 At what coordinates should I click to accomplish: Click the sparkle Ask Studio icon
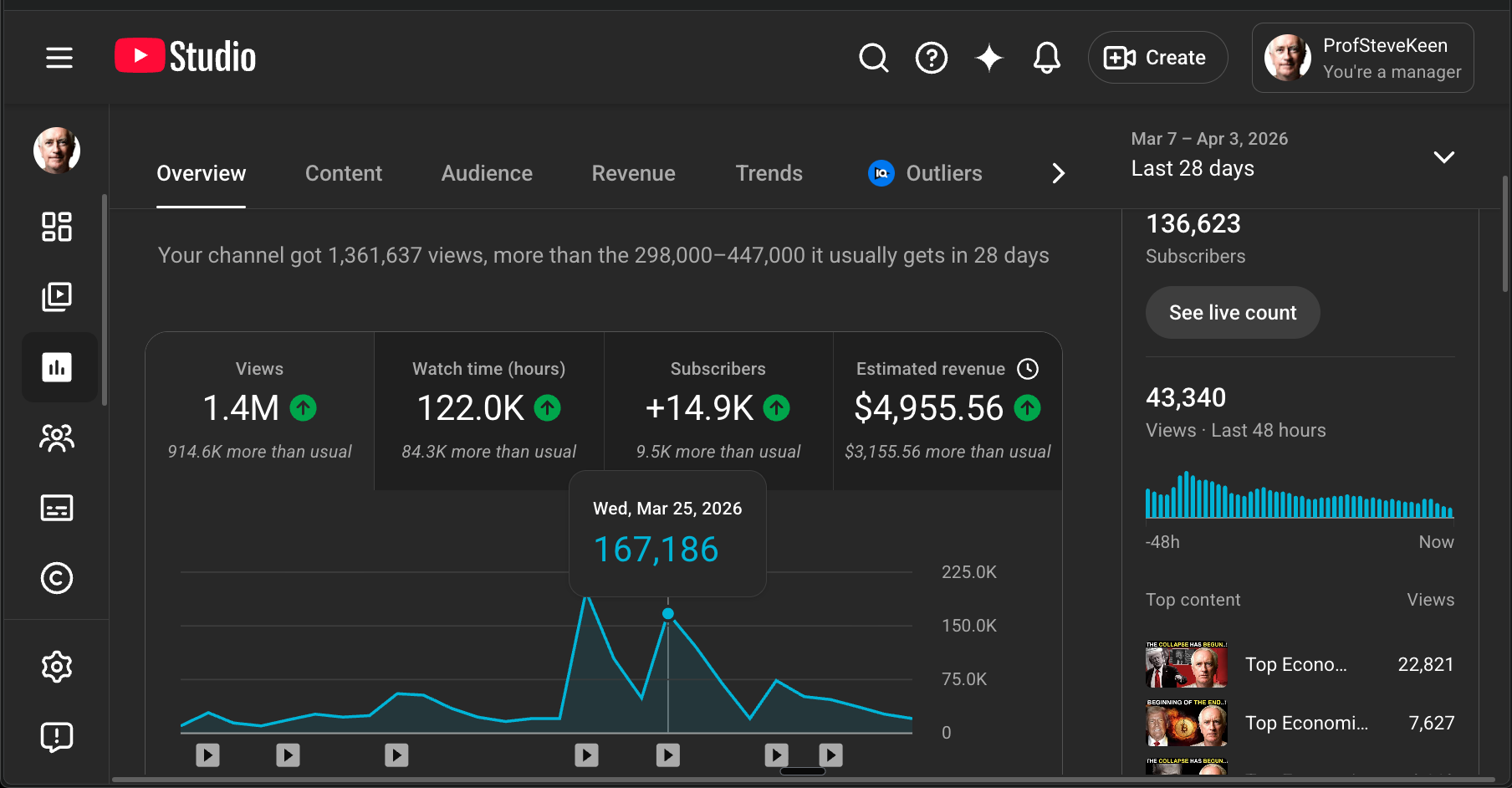click(989, 58)
